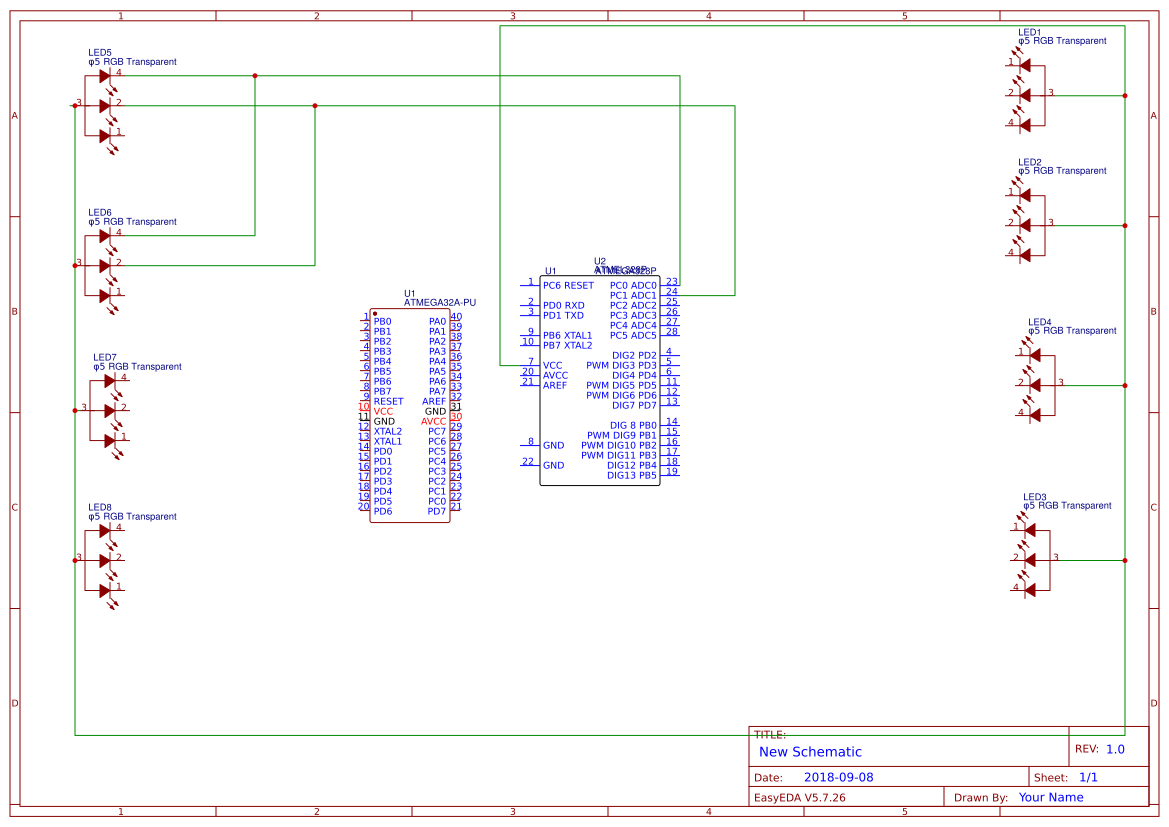Click the LED2 RGB diode symbol

(x=1024, y=225)
